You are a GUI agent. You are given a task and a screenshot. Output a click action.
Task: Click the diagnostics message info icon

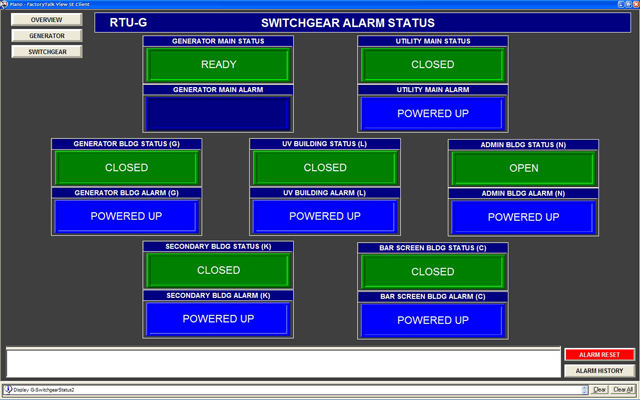tap(8, 389)
